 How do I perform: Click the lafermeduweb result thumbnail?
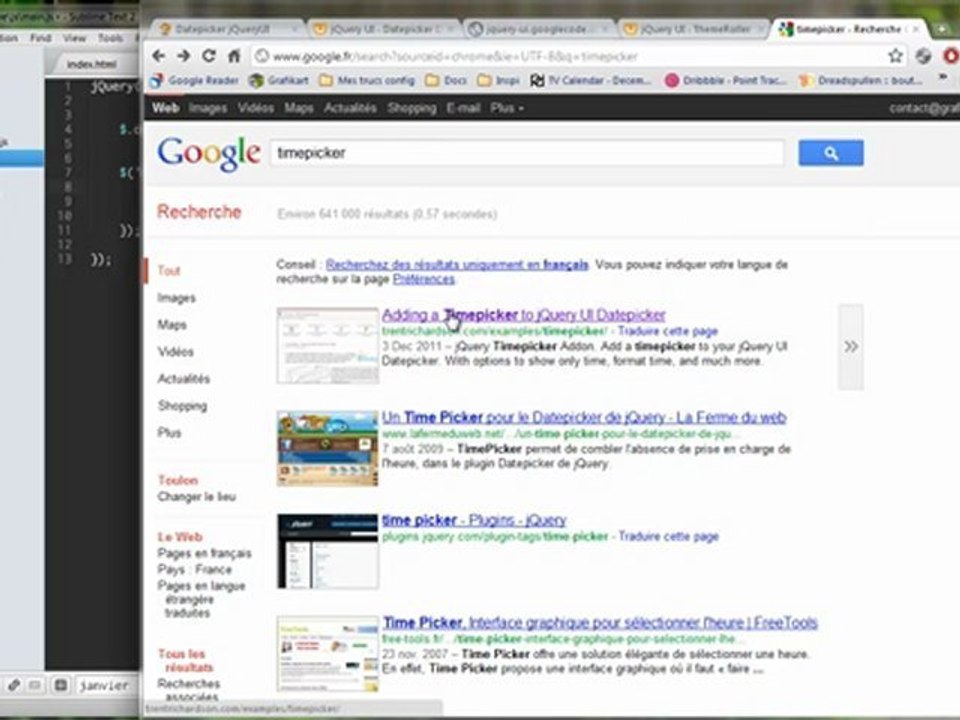(x=328, y=448)
